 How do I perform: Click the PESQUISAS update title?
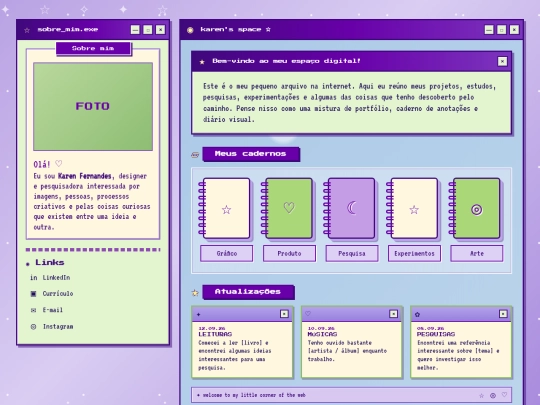436,334
